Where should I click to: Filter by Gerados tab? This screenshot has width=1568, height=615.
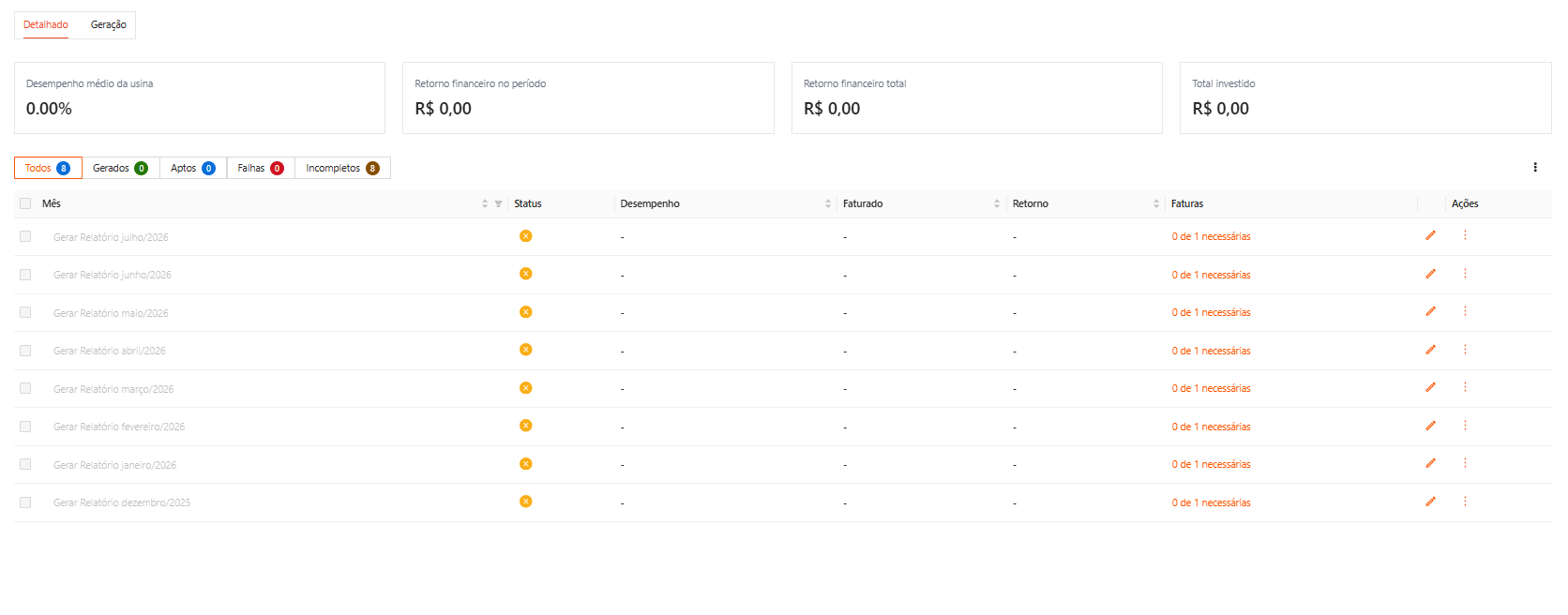(x=121, y=168)
